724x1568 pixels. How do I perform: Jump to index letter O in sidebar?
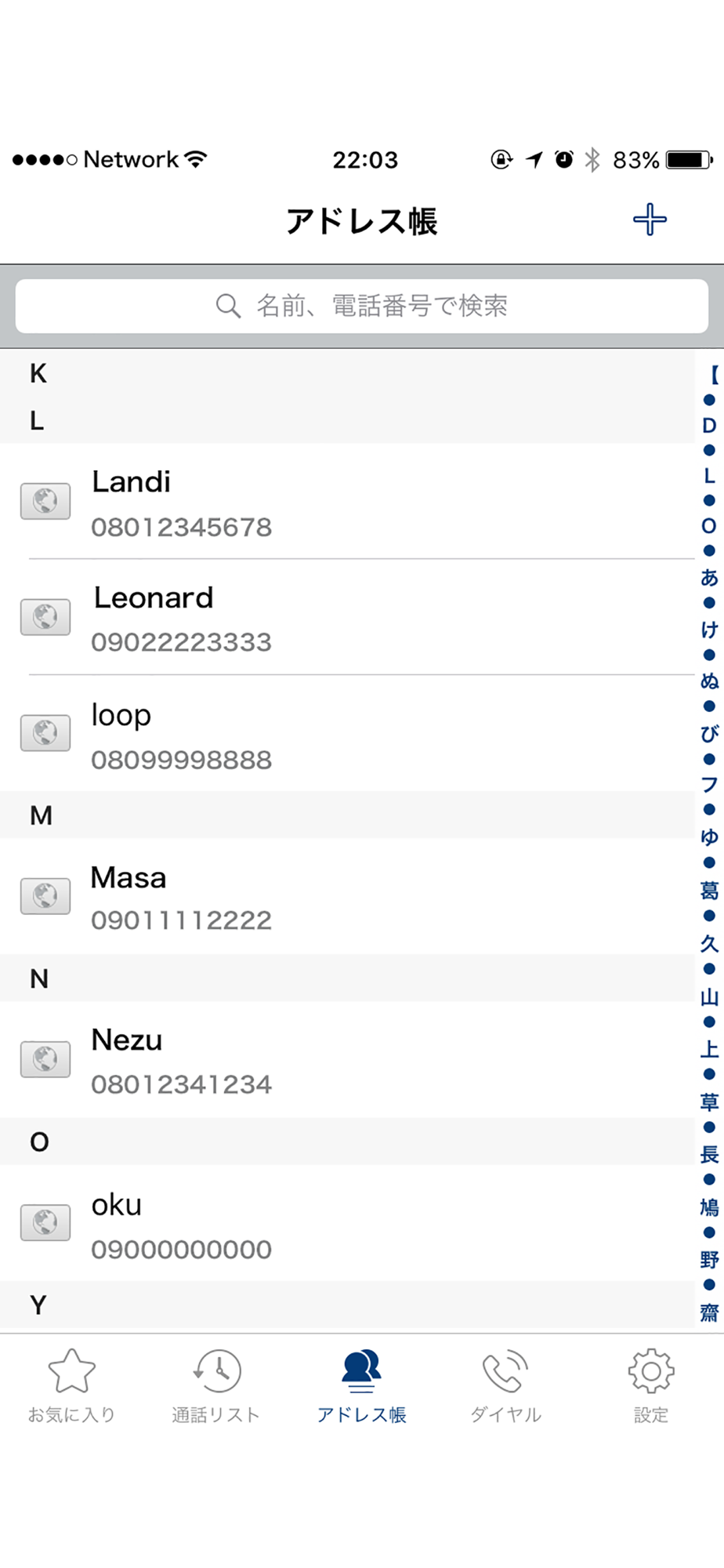tap(709, 526)
